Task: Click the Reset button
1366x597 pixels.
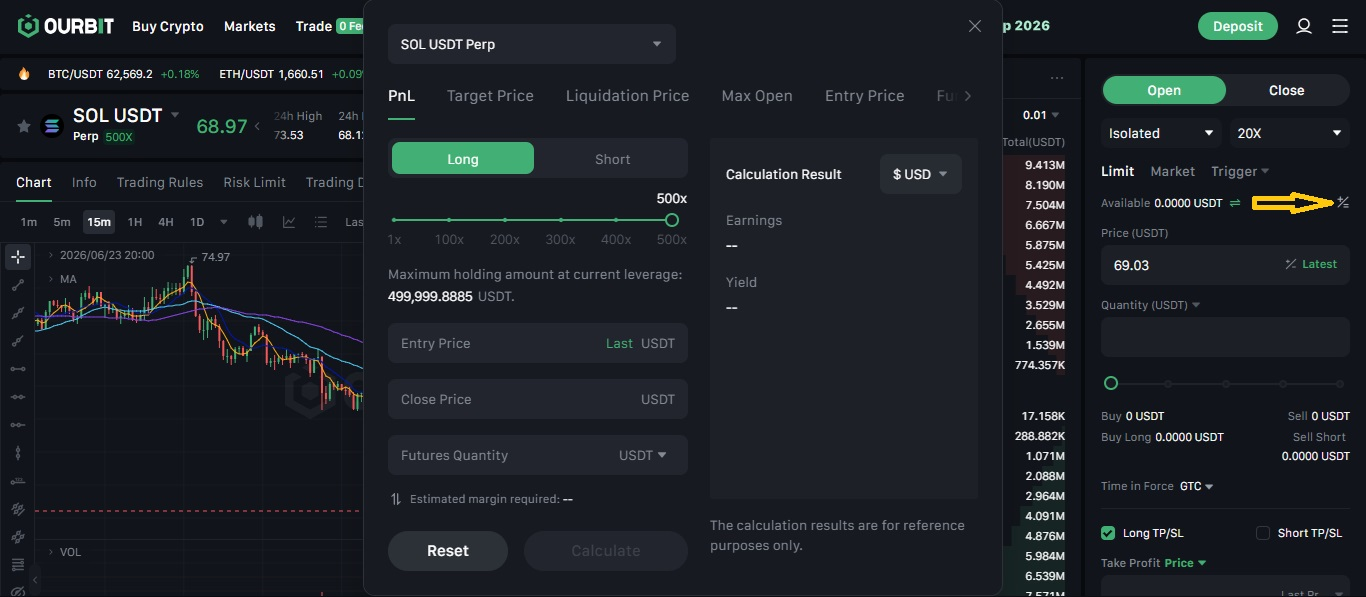Action: [448, 551]
